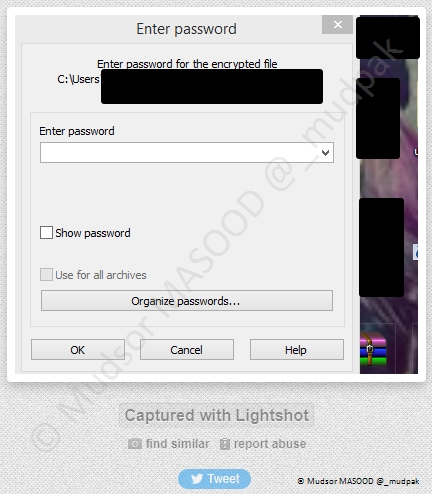Expand the saved passwords dropdown arrow
Viewport: 432px width, 494px height.
[x=325, y=153]
